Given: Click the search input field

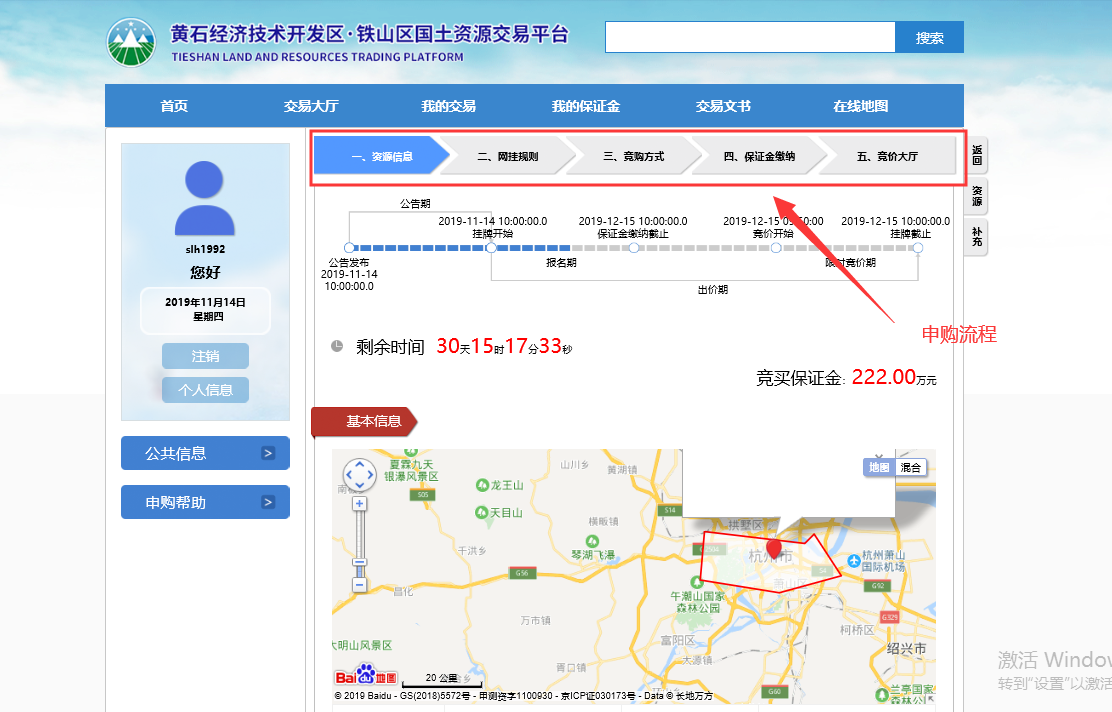Looking at the screenshot, I should click(749, 38).
